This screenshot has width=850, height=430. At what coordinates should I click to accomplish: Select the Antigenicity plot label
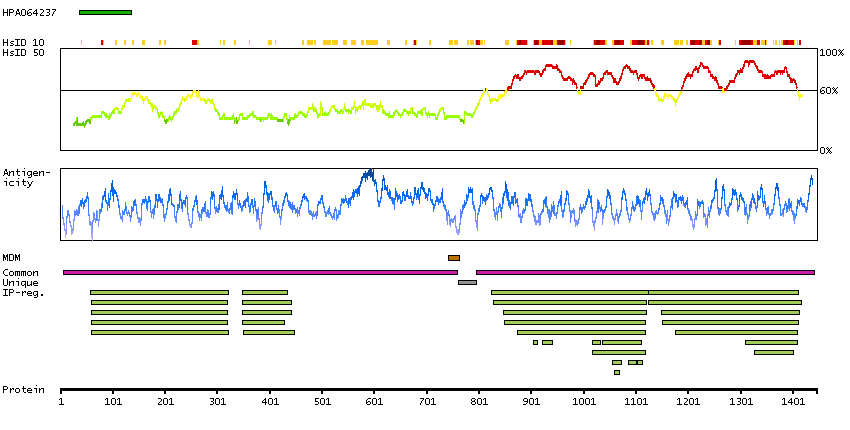click(x=23, y=177)
